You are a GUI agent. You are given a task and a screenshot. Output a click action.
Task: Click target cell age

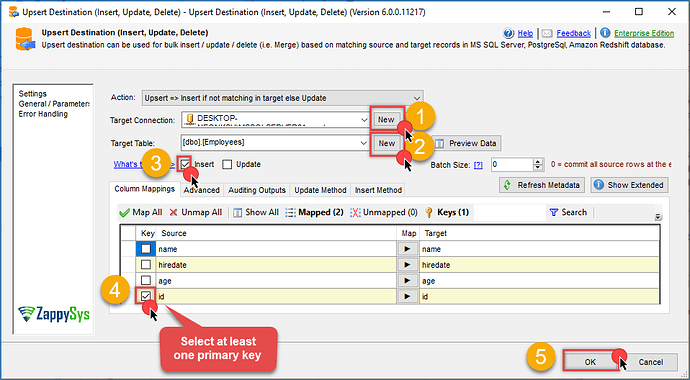tap(540, 281)
